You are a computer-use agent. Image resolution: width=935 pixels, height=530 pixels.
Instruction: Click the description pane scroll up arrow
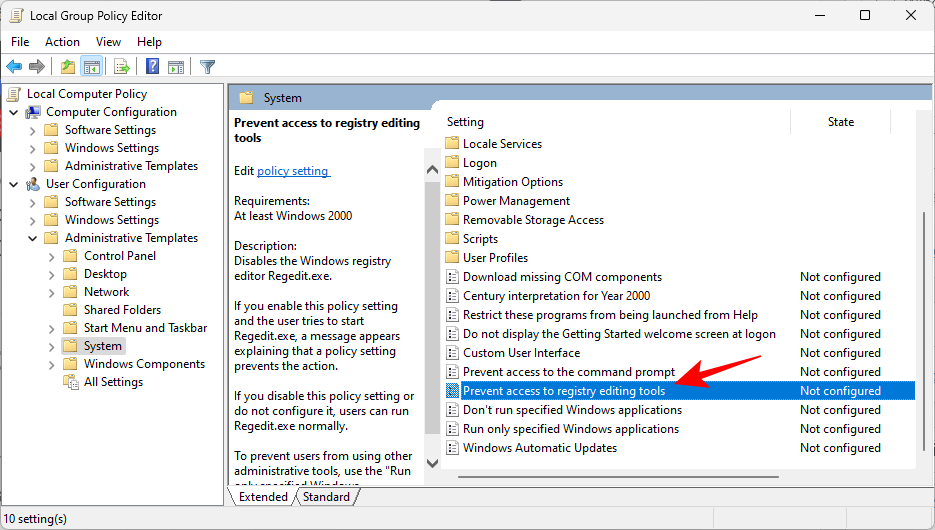coord(432,171)
